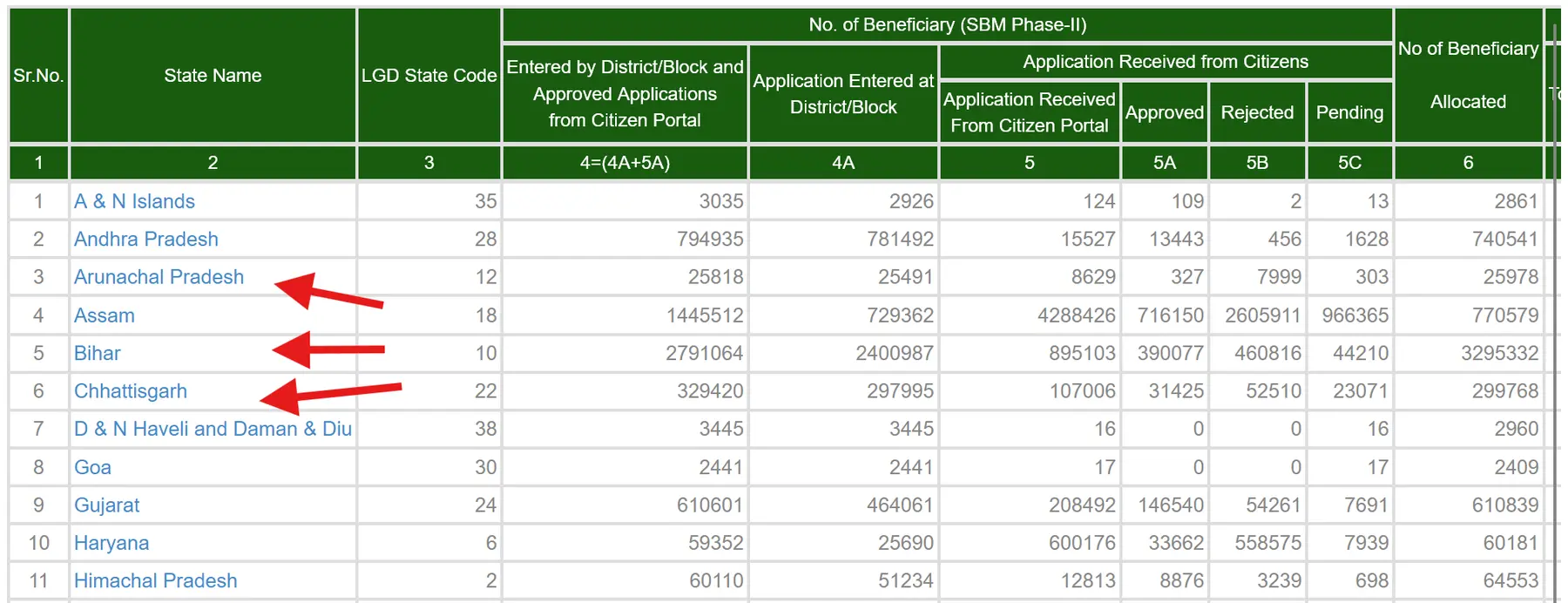Click the value 64553 in Himachal Pradesh row
The height and width of the screenshot is (603, 1568).
coord(1511,580)
